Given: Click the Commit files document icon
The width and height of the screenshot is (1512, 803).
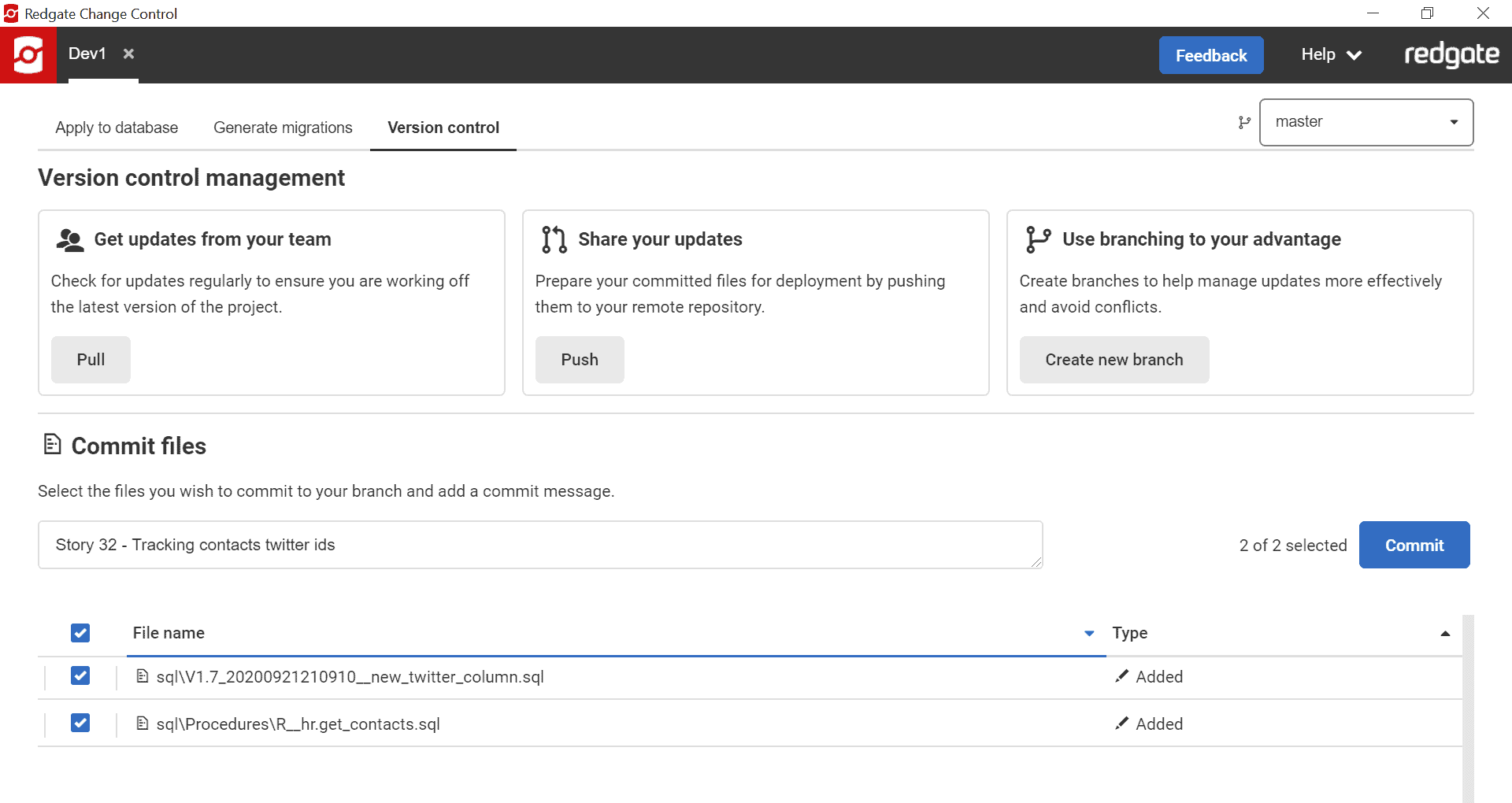Looking at the screenshot, I should [52, 445].
